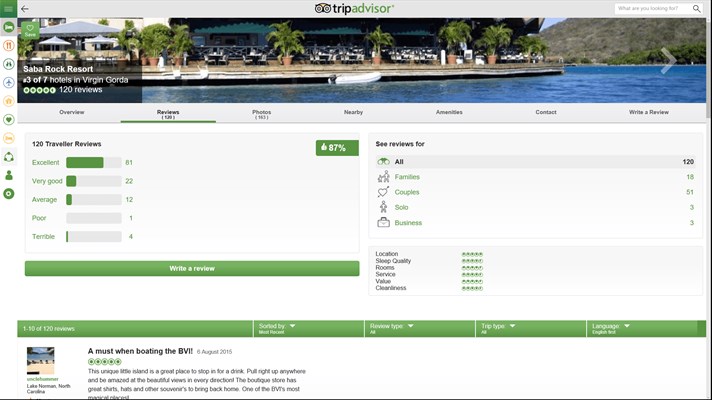Switch to the Nearby tab
Viewport: 712px width, 400px height.
[353, 112]
